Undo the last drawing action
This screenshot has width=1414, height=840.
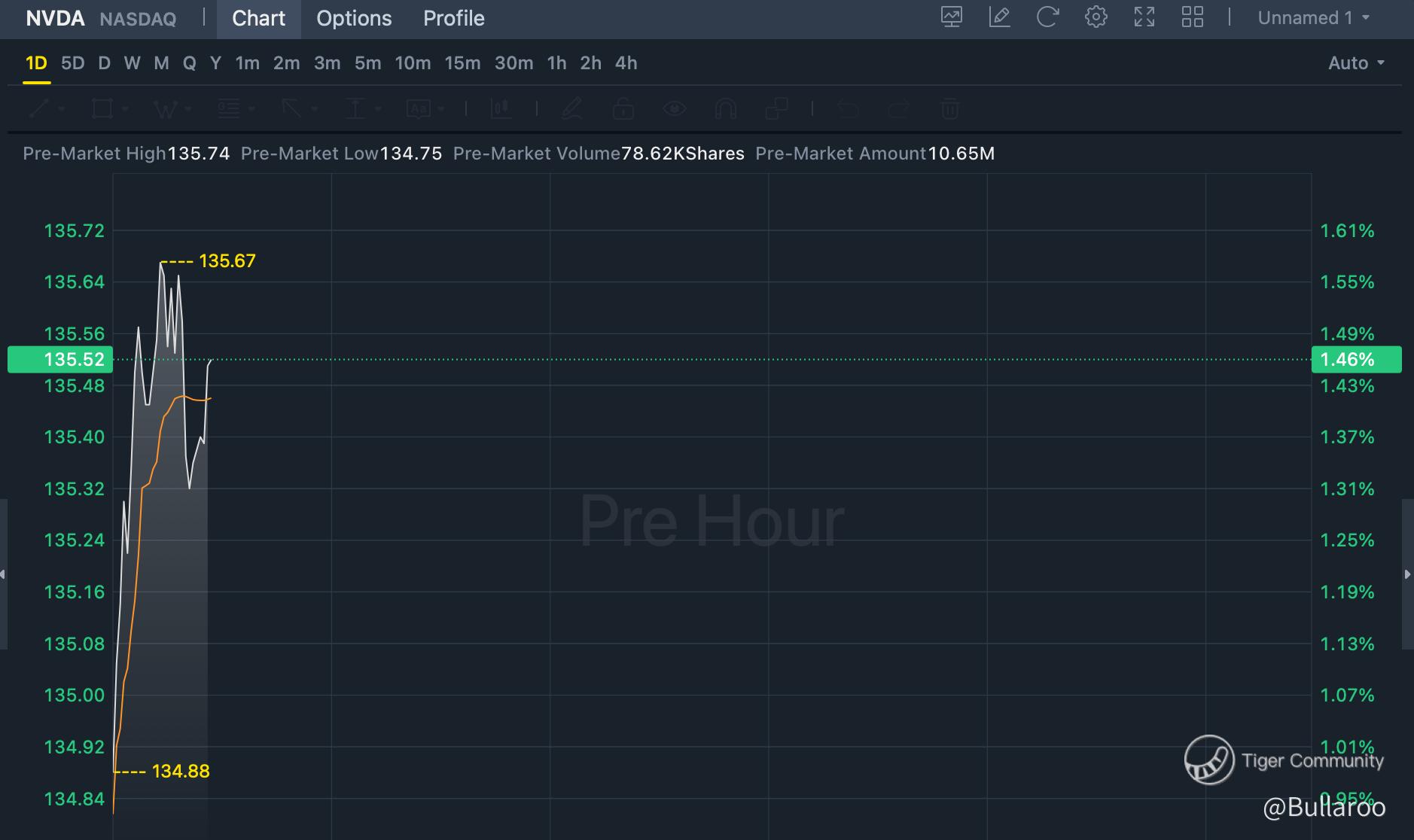[x=848, y=109]
